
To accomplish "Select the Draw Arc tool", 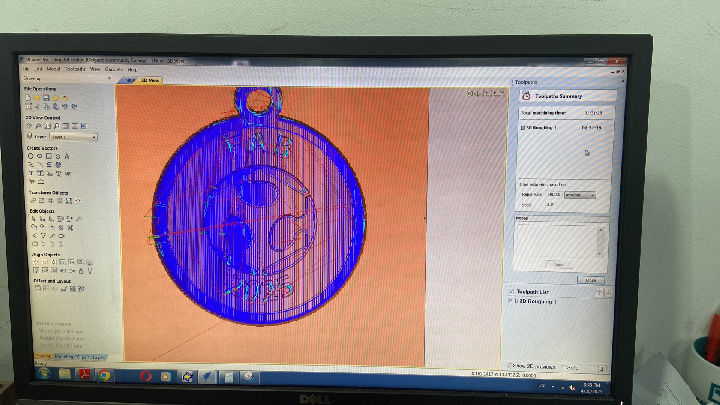I will (40, 164).
